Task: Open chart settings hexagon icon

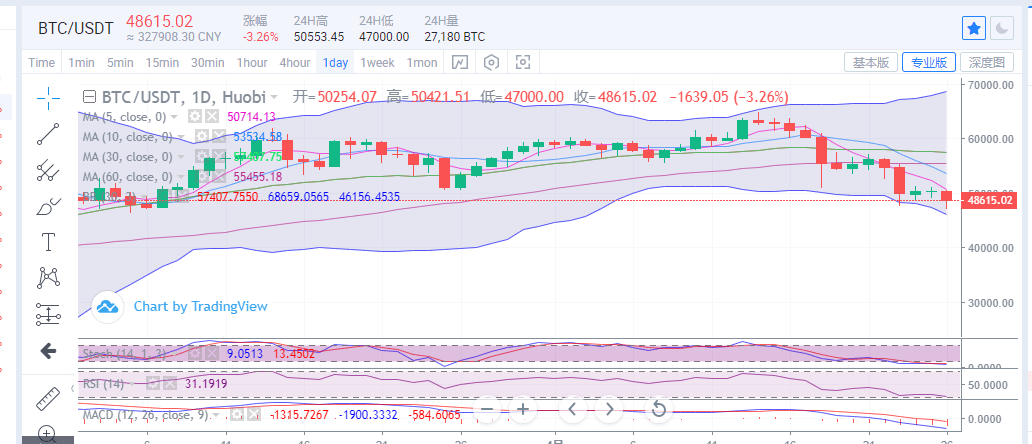Action: (491, 62)
